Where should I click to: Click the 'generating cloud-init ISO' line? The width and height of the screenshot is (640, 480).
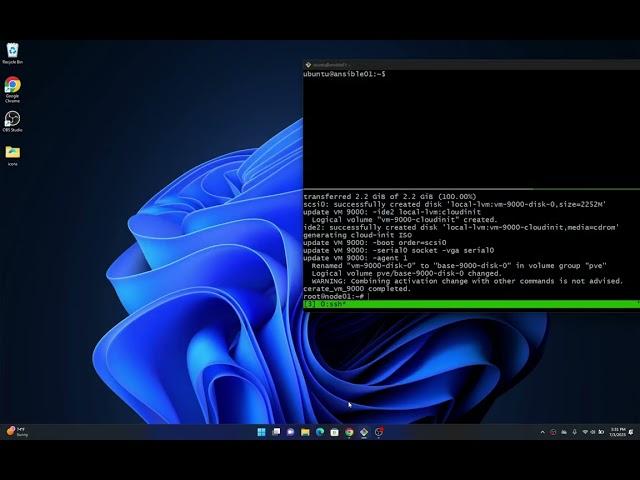pyautogui.click(x=358, y=235)
